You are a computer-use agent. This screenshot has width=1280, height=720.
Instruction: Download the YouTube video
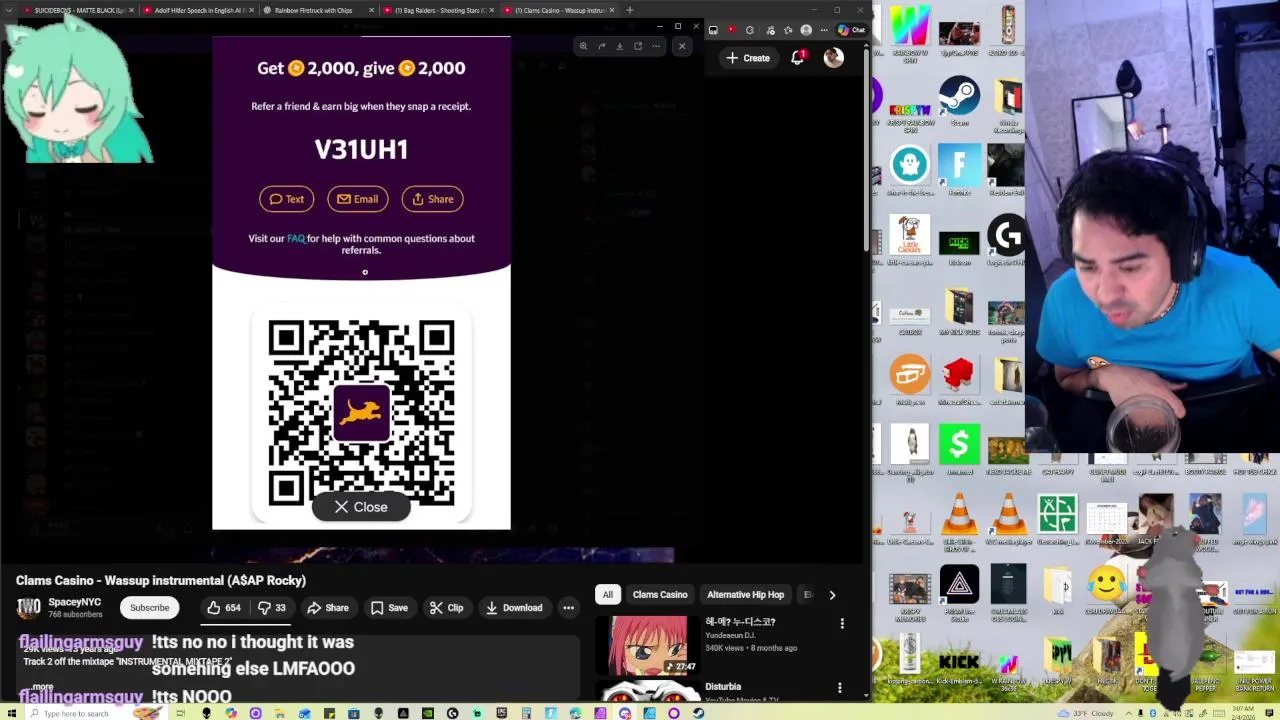pos(513,608)
